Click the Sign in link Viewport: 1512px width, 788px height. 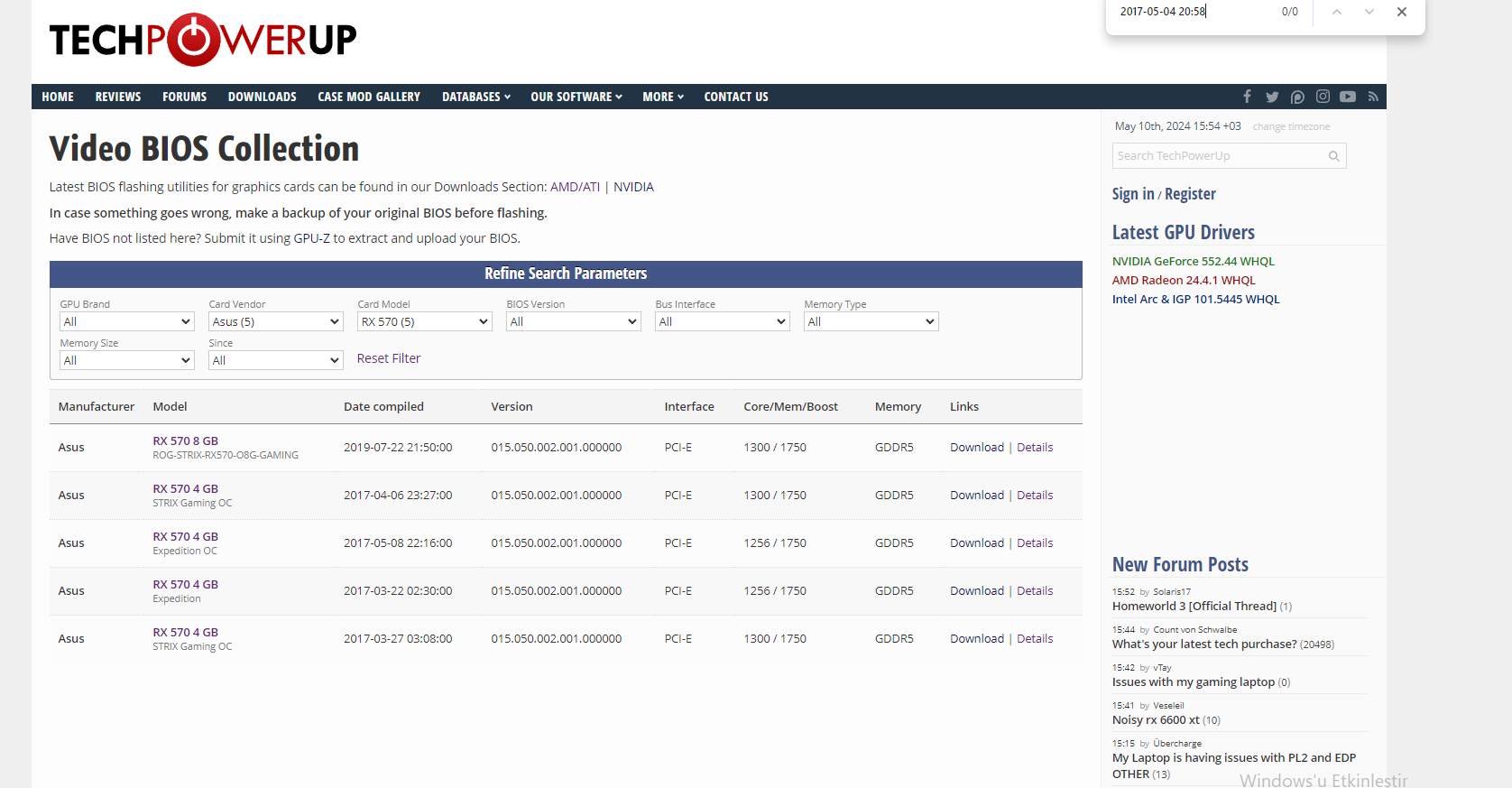1133,194
